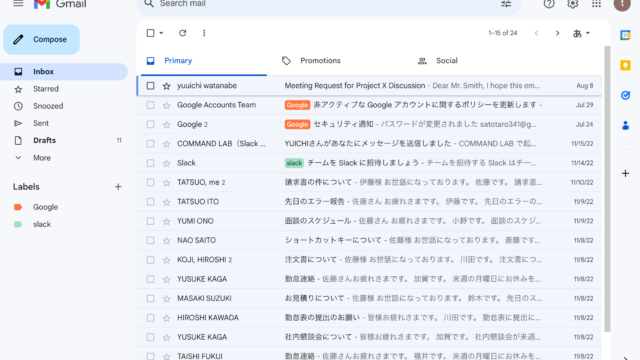The width and height of the screenshot is (640, 360).
Task: Open the main menu hamburger icon
Action: pyautogui.click(x=18, y=4)
